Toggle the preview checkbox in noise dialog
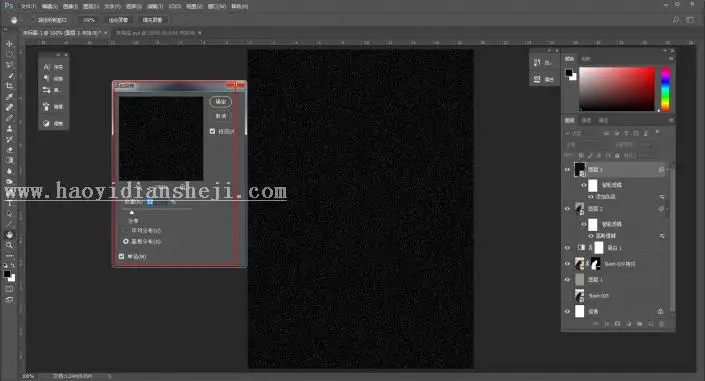 (212, 131)
